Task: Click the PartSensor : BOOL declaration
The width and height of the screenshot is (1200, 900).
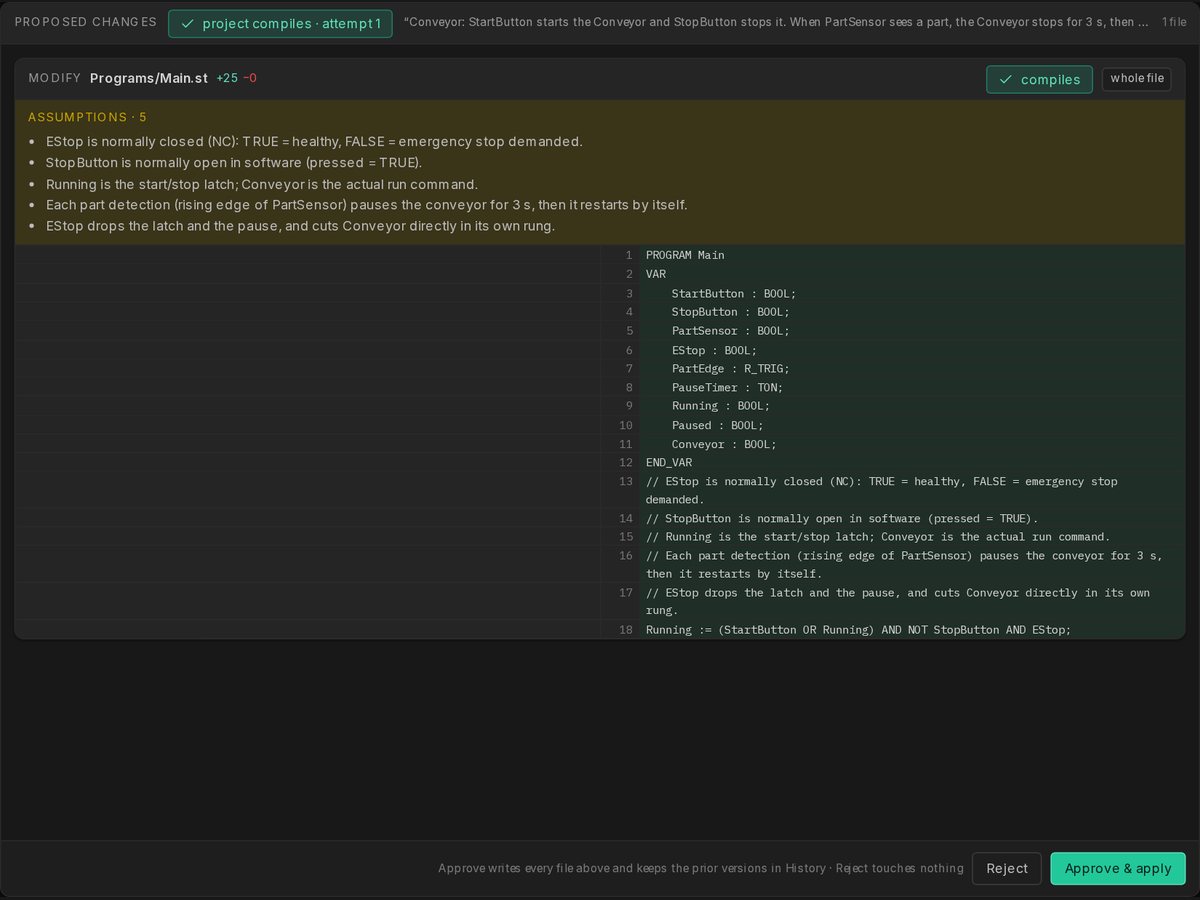Action: 733,331
